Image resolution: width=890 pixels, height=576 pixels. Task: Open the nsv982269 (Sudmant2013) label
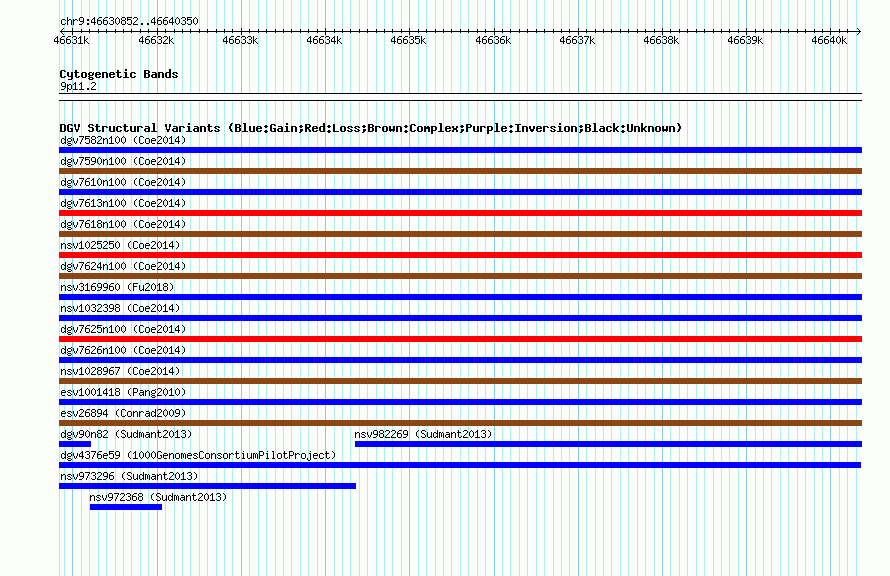[x=423, y=434]
